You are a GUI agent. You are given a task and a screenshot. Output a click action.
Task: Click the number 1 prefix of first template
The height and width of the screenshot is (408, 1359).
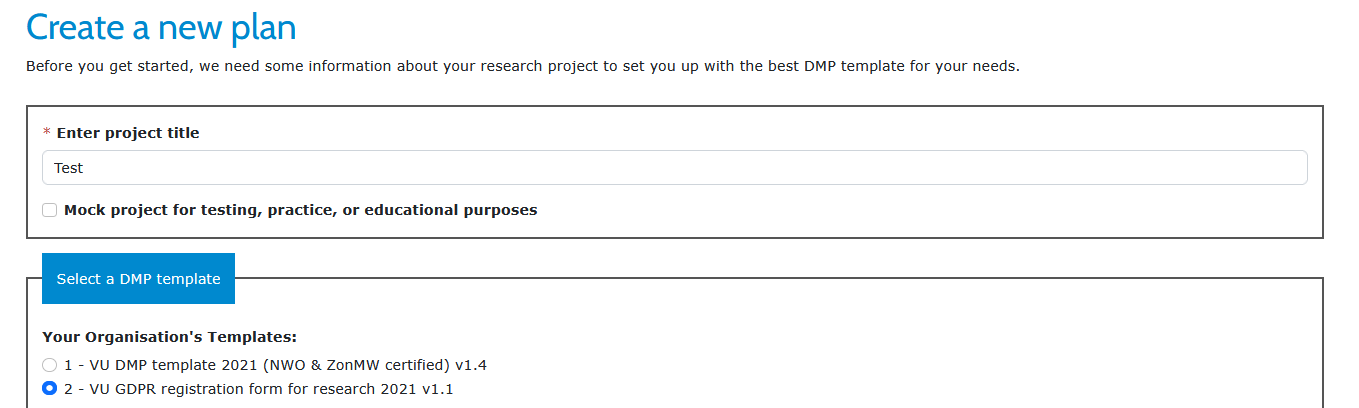click(x=68, y=365)
